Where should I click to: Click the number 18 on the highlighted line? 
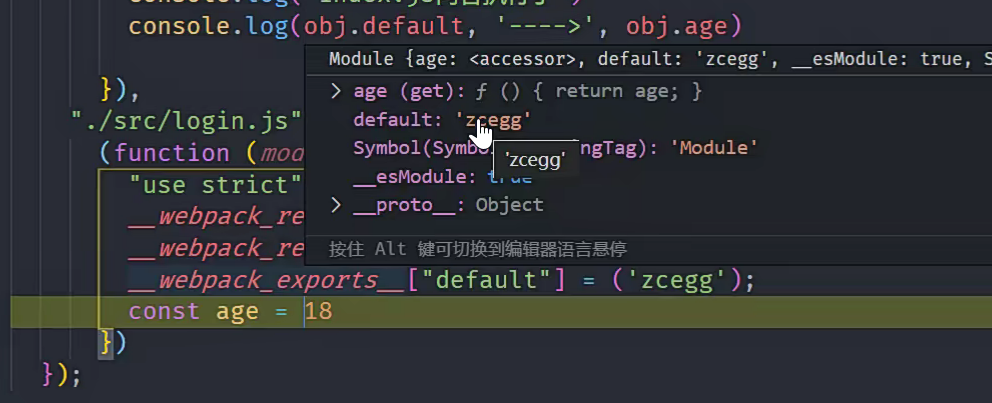(x=319, y=311)
